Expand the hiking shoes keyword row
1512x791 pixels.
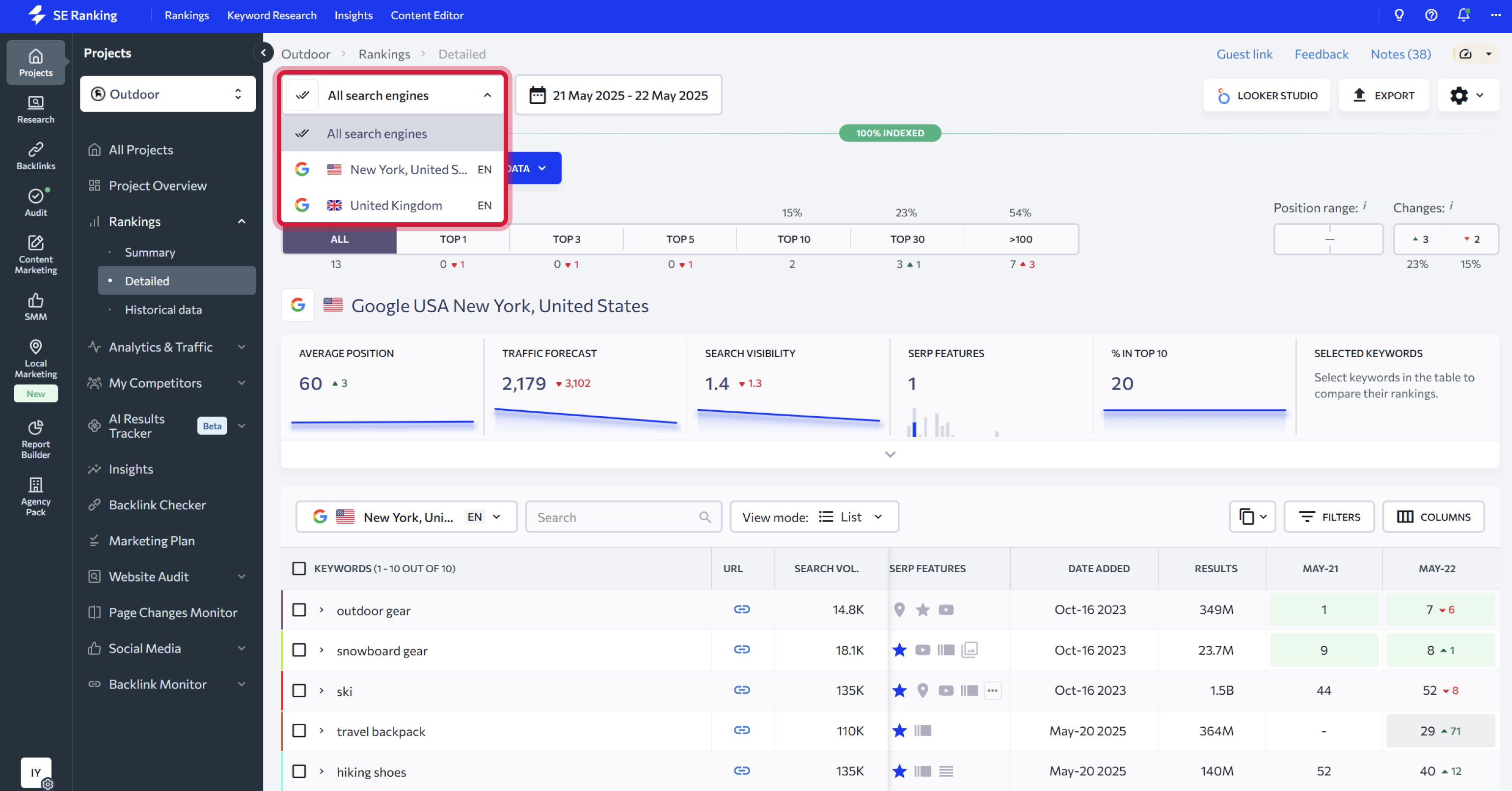point(321,772)
